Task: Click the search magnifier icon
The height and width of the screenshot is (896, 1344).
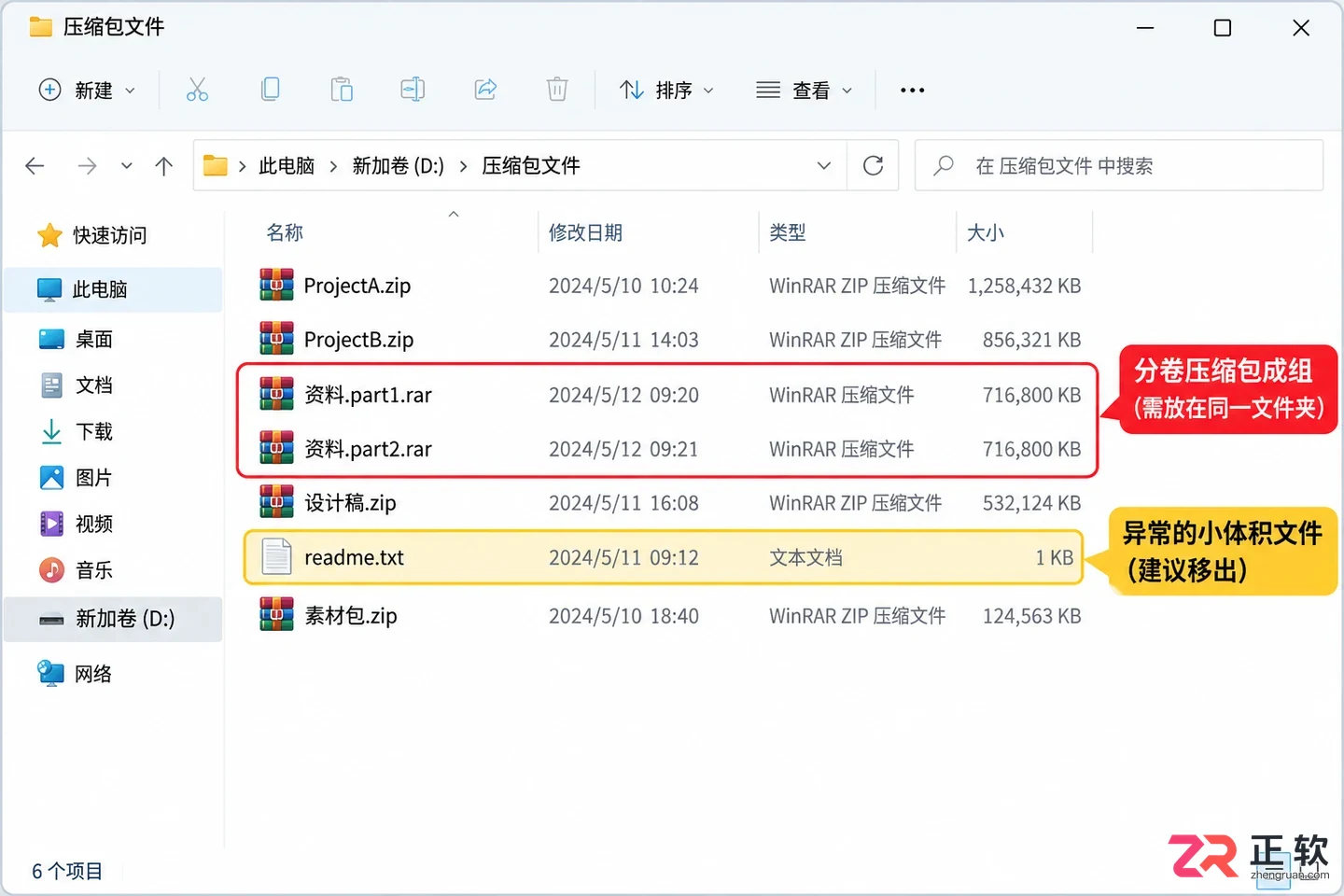Action: pyautogui.click(x=944, y=165)
